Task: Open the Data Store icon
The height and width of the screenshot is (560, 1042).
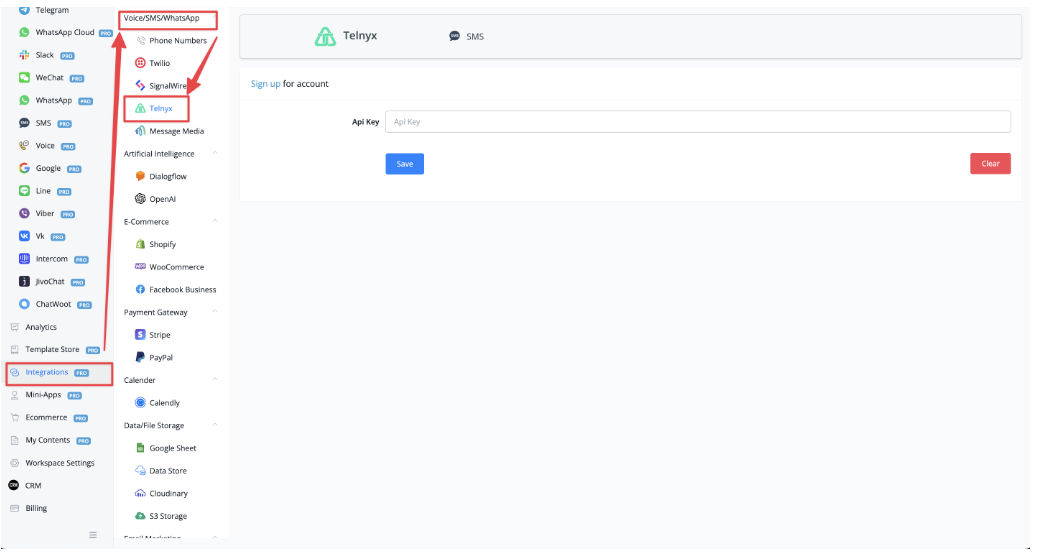Action: tap(140, 470)
